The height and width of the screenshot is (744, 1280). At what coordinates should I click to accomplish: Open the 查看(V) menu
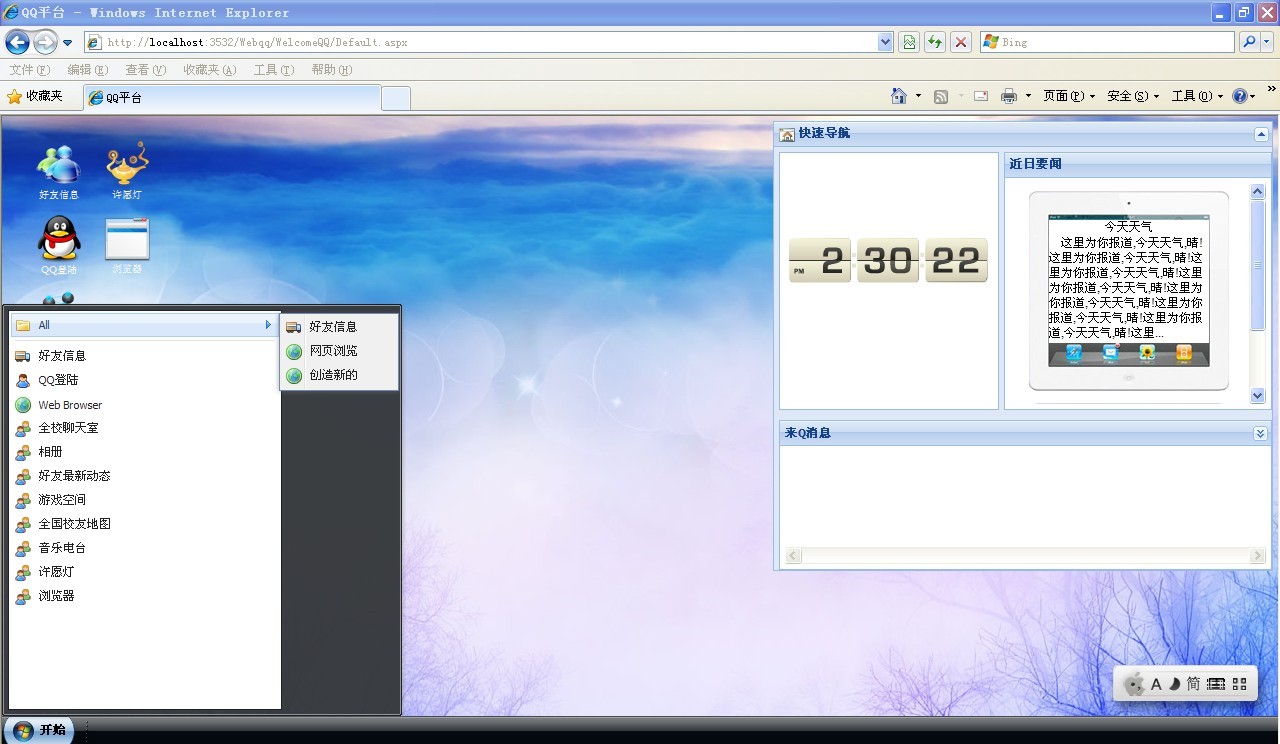(x=146, y=70)
